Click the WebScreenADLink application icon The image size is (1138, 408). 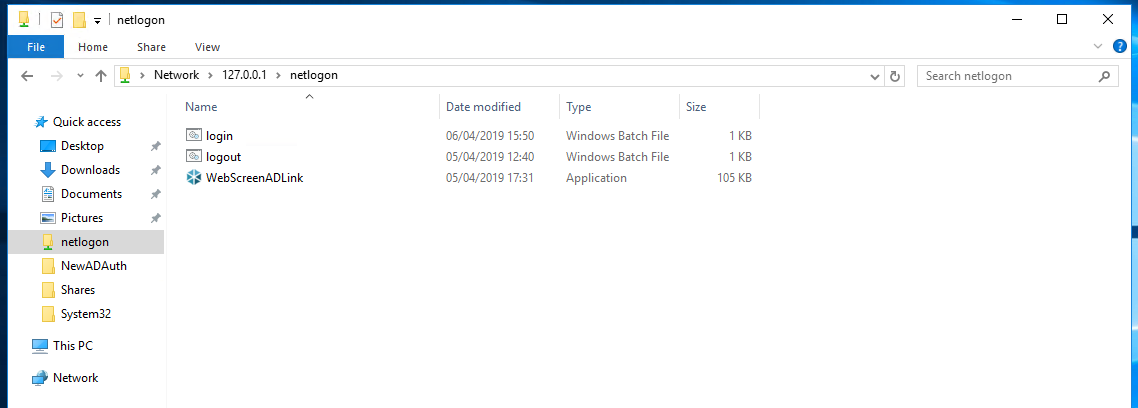[x=194, y=178]
